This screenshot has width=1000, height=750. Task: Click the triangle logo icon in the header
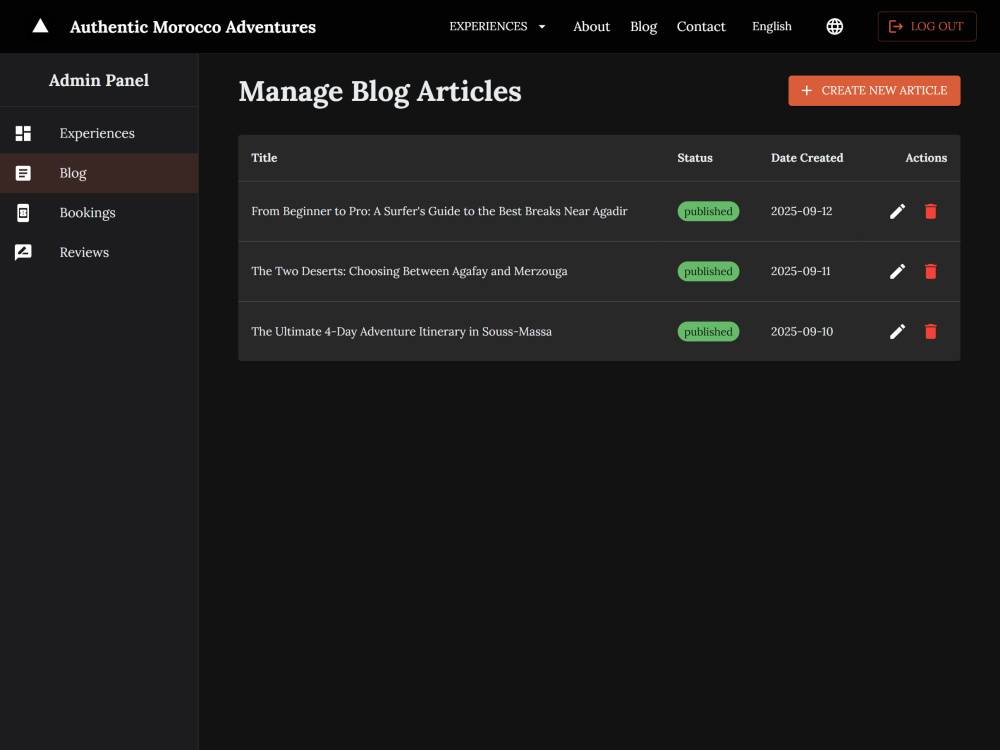(40, 26)
